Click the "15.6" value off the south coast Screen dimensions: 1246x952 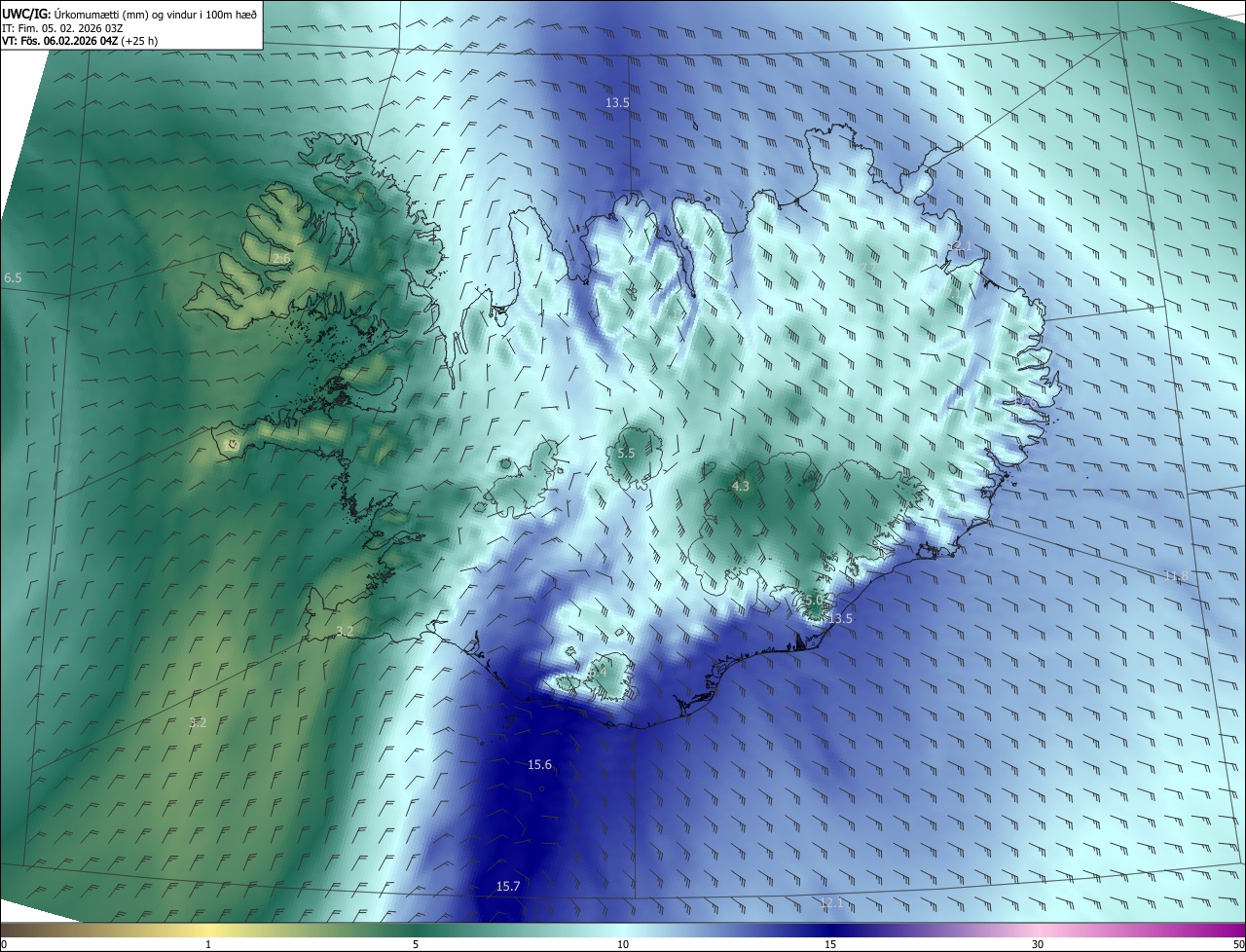pyautogui.click(x=539, y=765)
